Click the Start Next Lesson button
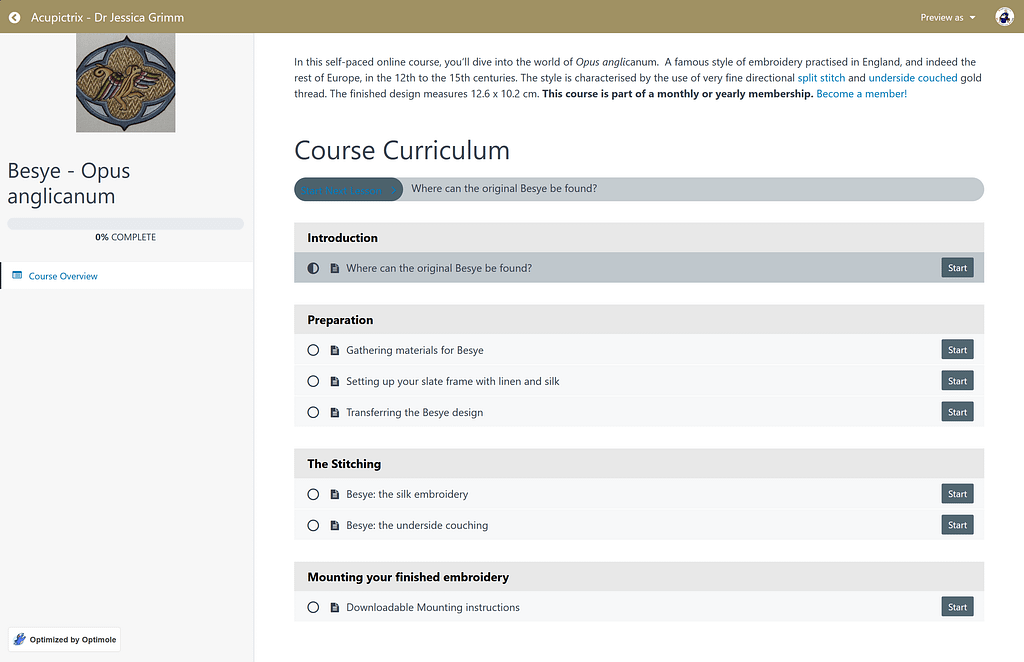Image resolution: width=1024 pixels, height=662 pixels. pos(348,189)
